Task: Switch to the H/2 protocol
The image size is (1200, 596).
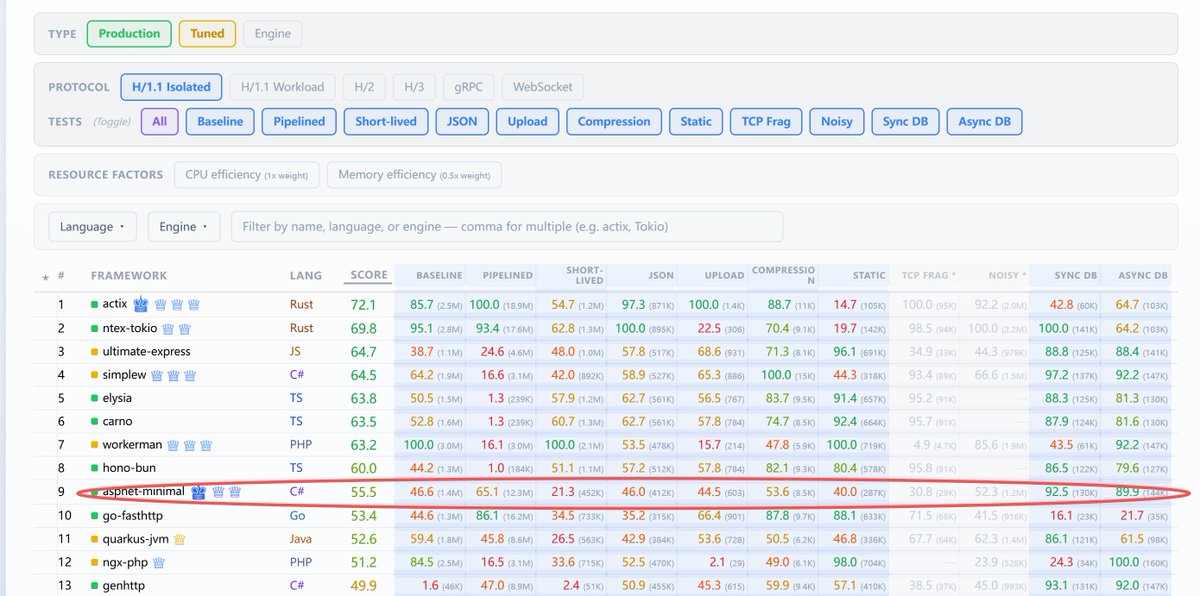Action: [x=364, y=87]
